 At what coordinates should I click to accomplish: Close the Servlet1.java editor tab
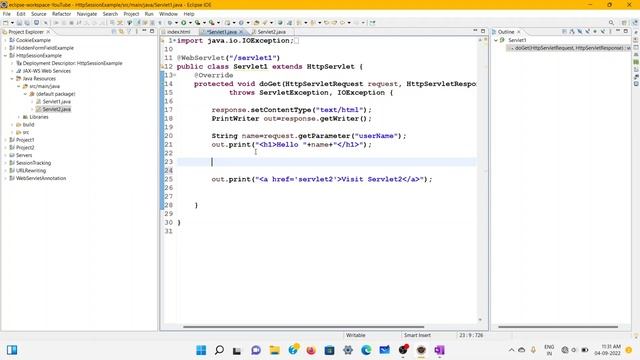pos(241,32)
